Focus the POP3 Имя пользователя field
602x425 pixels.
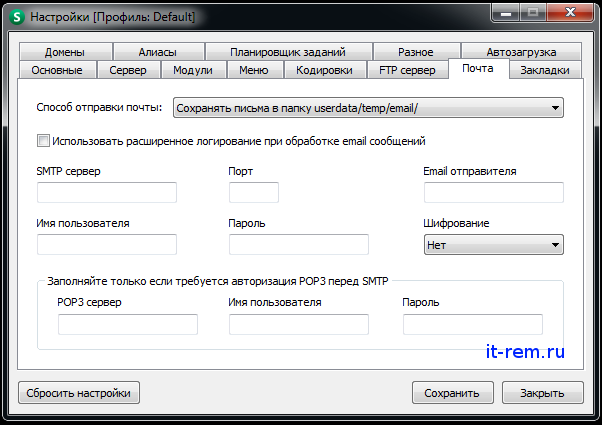[299, 324]
